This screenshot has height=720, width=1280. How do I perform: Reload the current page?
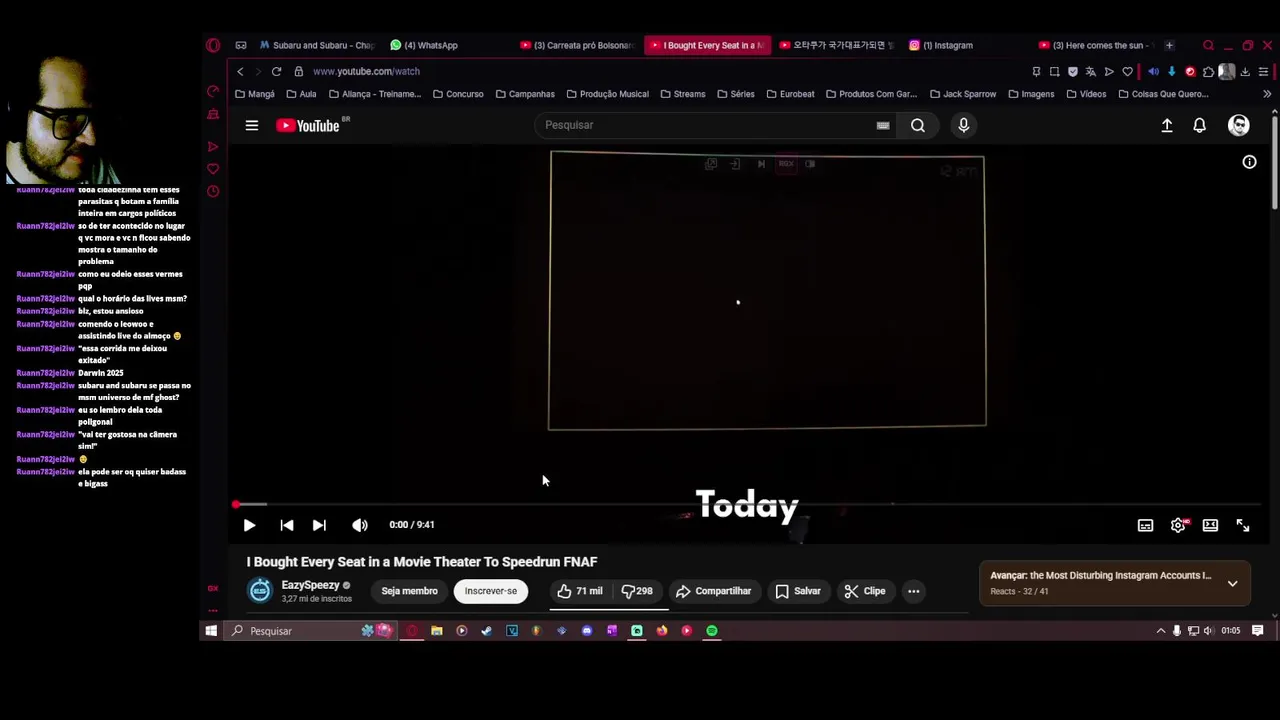[276, 71]
